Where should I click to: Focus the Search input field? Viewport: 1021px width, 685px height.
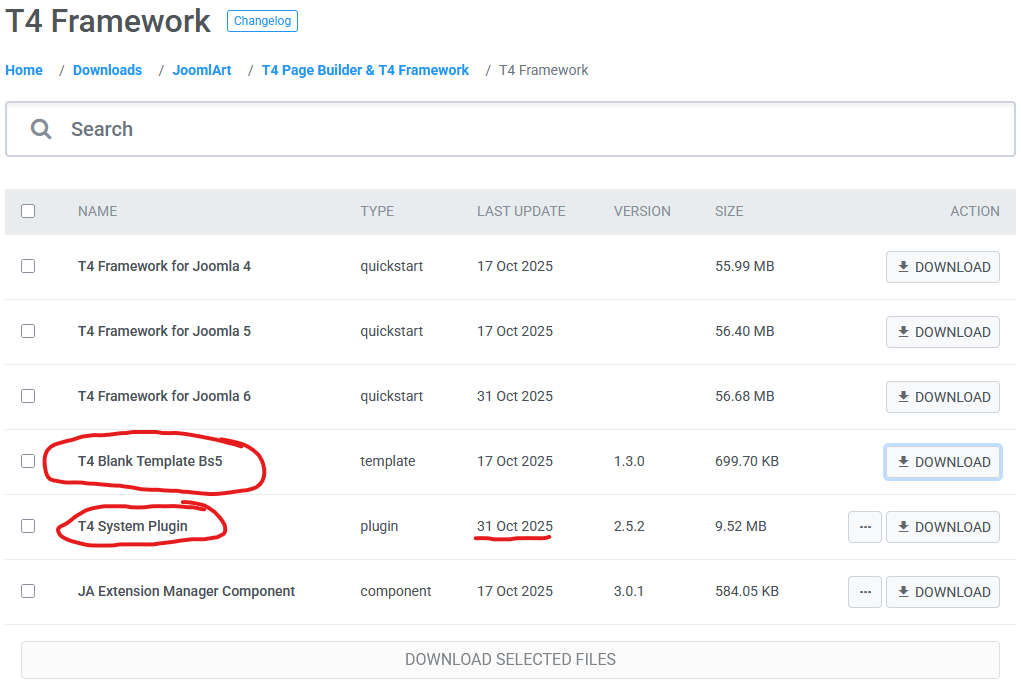pyautogui.click(x=510, y=129)
